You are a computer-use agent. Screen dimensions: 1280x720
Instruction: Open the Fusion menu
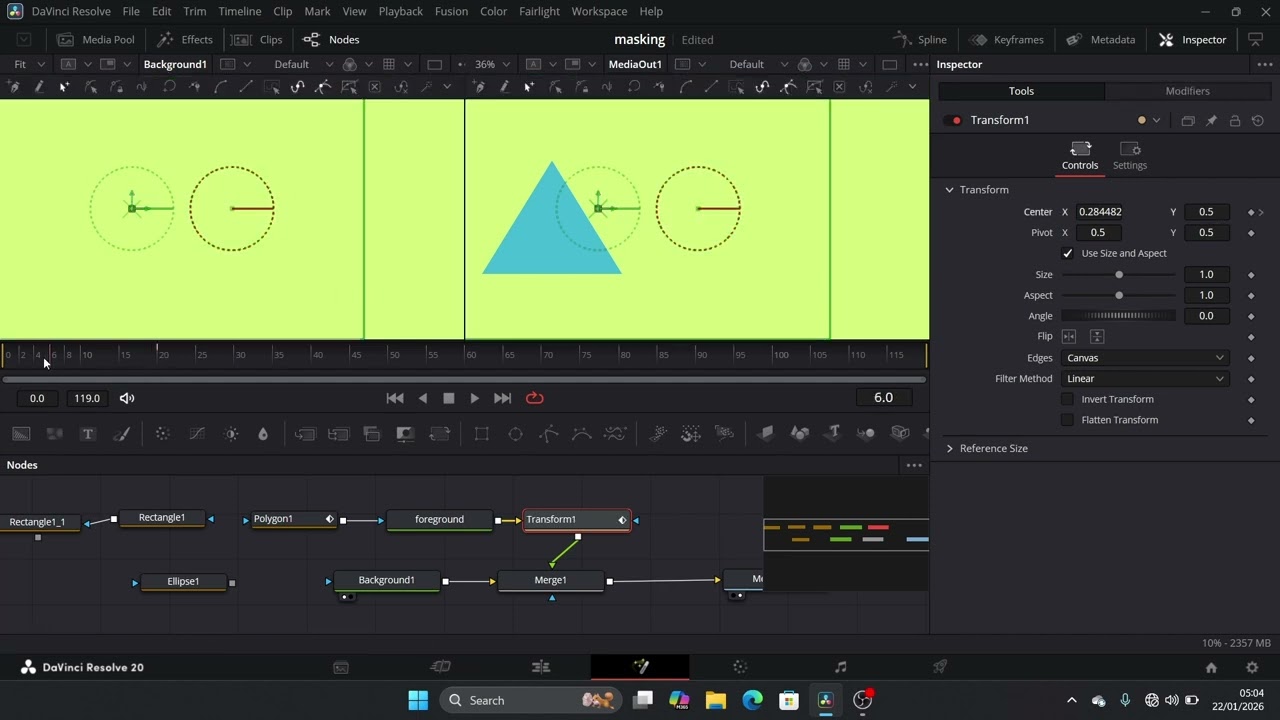[451, 11]
